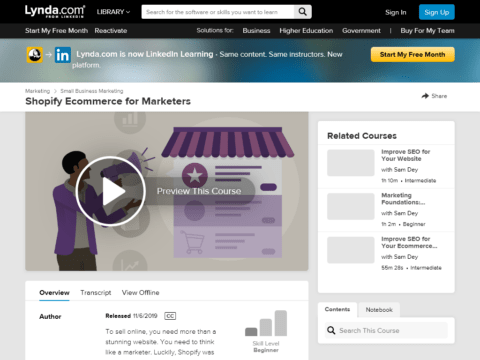Select the Overview tab
Image resolution: width=480 pixels, height=360 pixels.
[x=54, y=293]
